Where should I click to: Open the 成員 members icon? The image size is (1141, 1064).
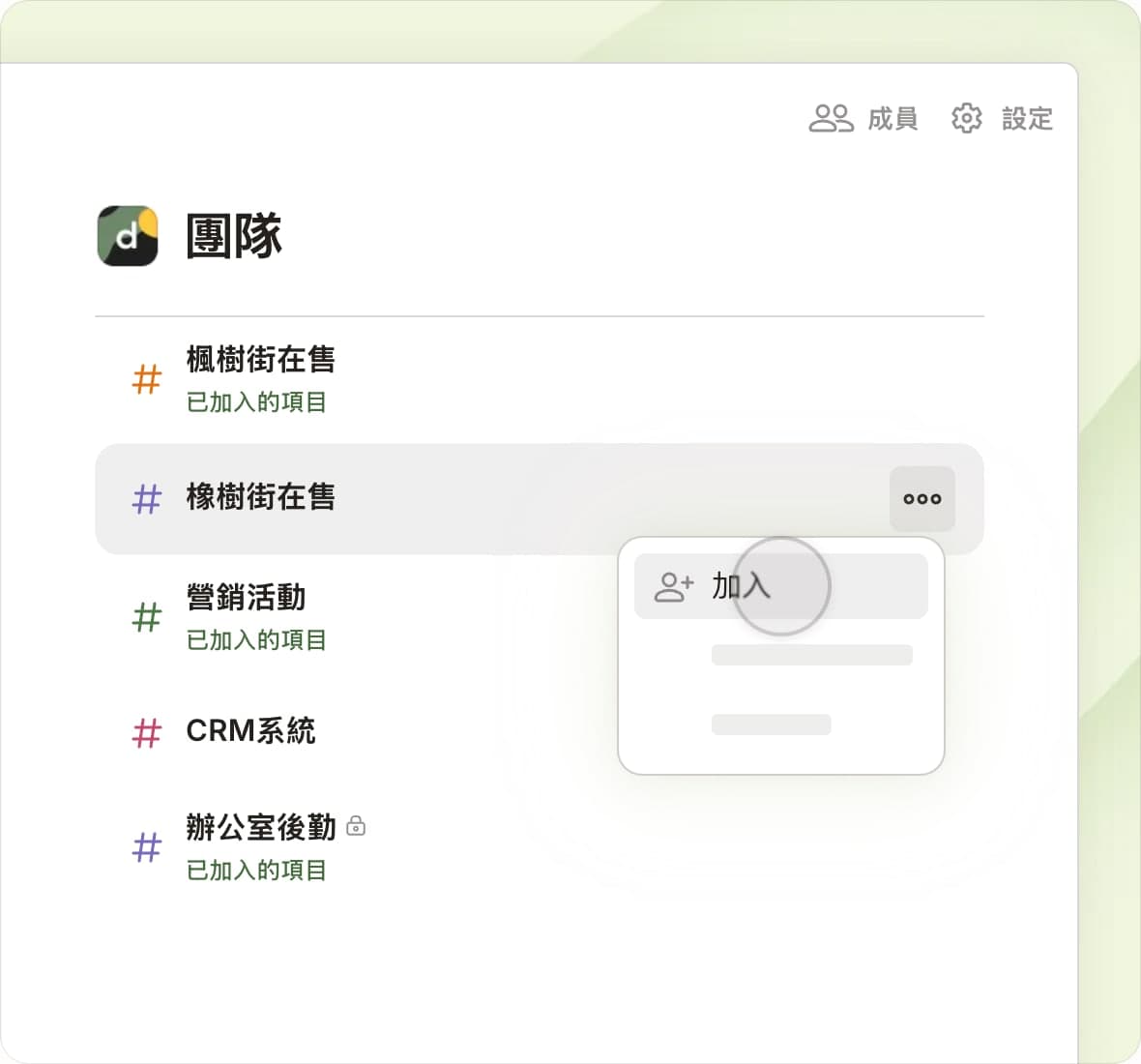pyautogui.click(x=831, y=119)
